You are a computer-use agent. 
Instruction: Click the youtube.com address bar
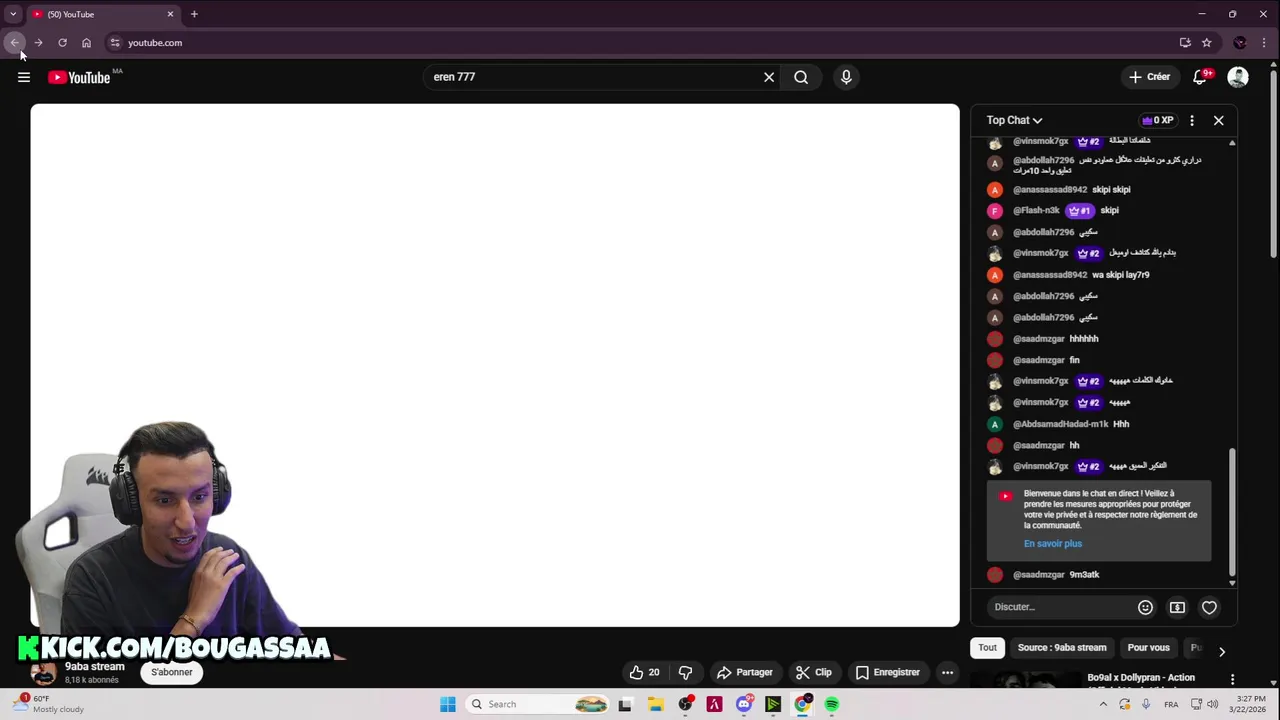pos(640,43)
